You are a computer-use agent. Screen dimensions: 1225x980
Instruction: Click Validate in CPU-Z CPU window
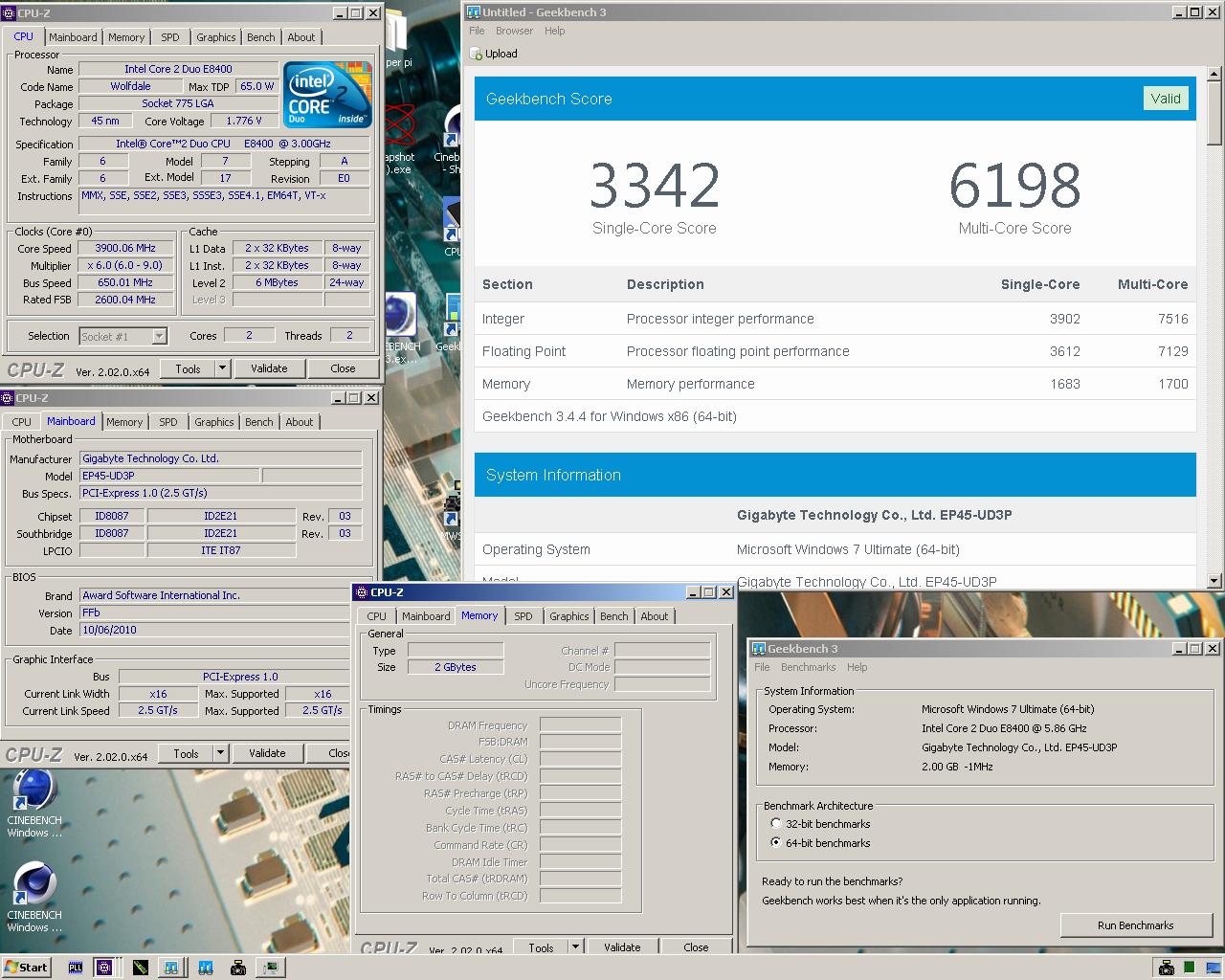(x=269, y=367)
